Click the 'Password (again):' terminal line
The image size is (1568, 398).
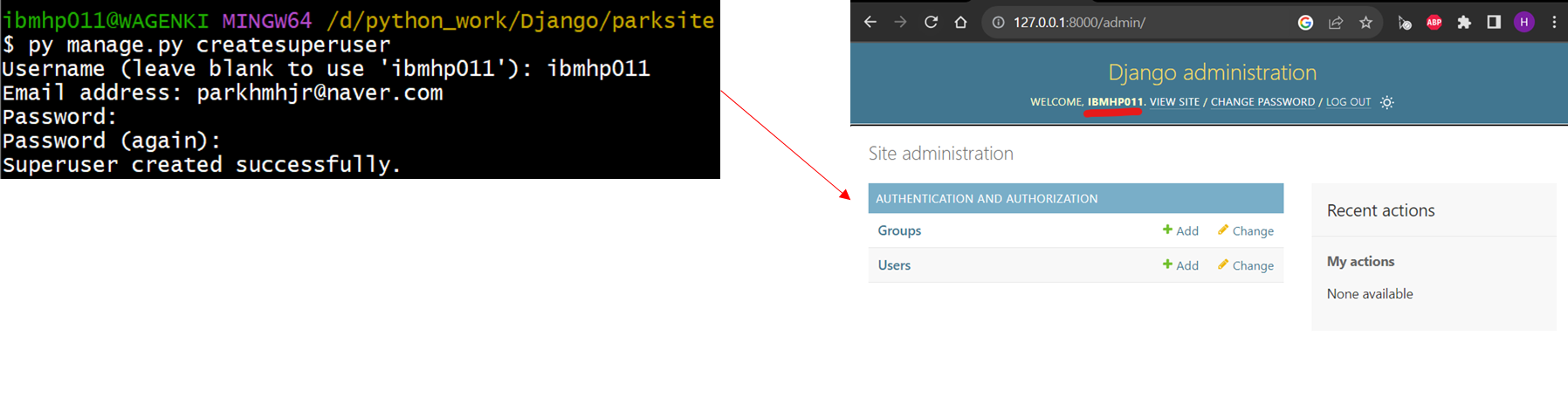point(112,141)
